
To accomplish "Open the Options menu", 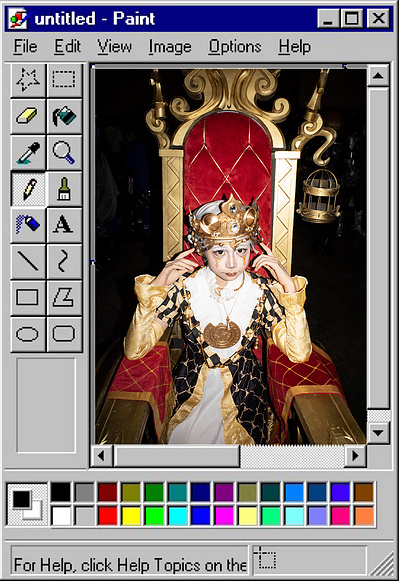I will 235,47.
